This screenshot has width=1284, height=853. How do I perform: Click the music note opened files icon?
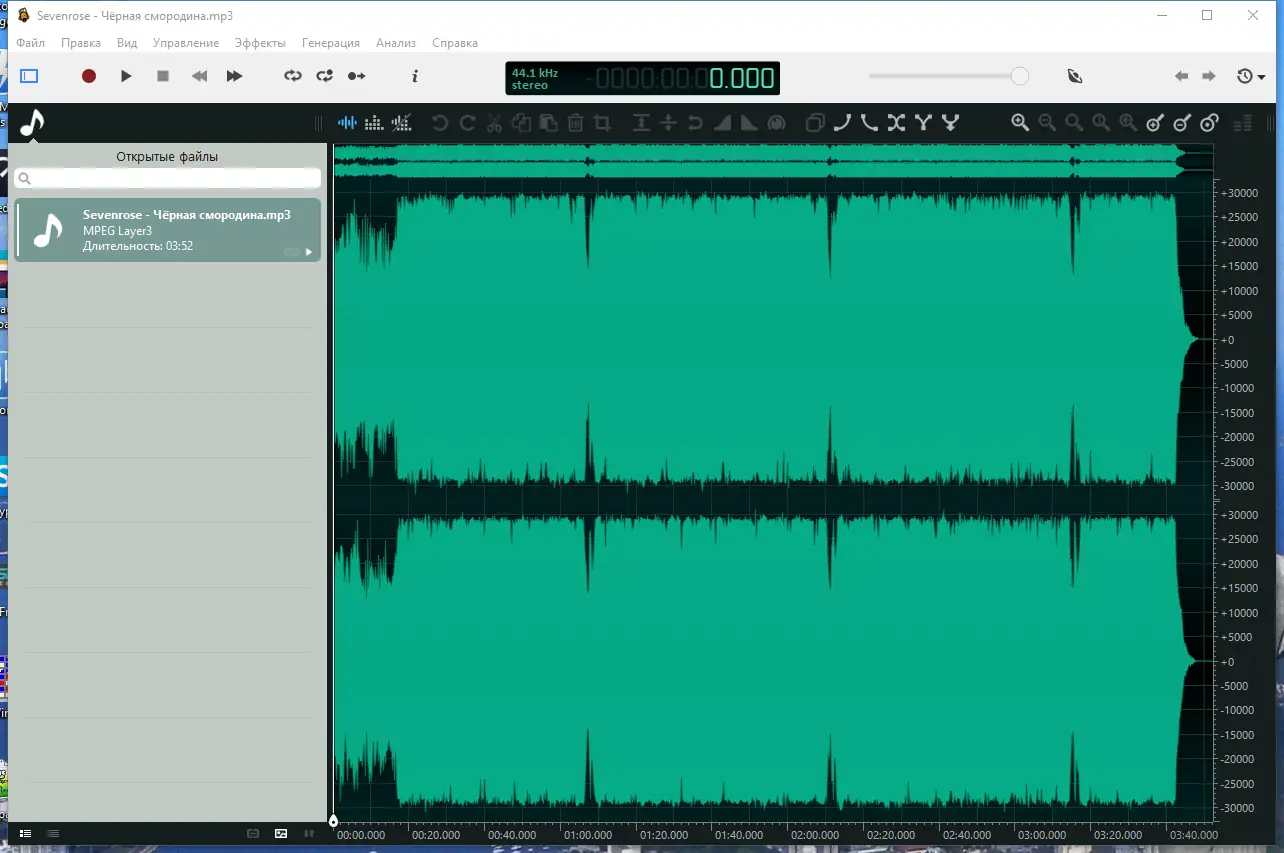tap(32, 123)
